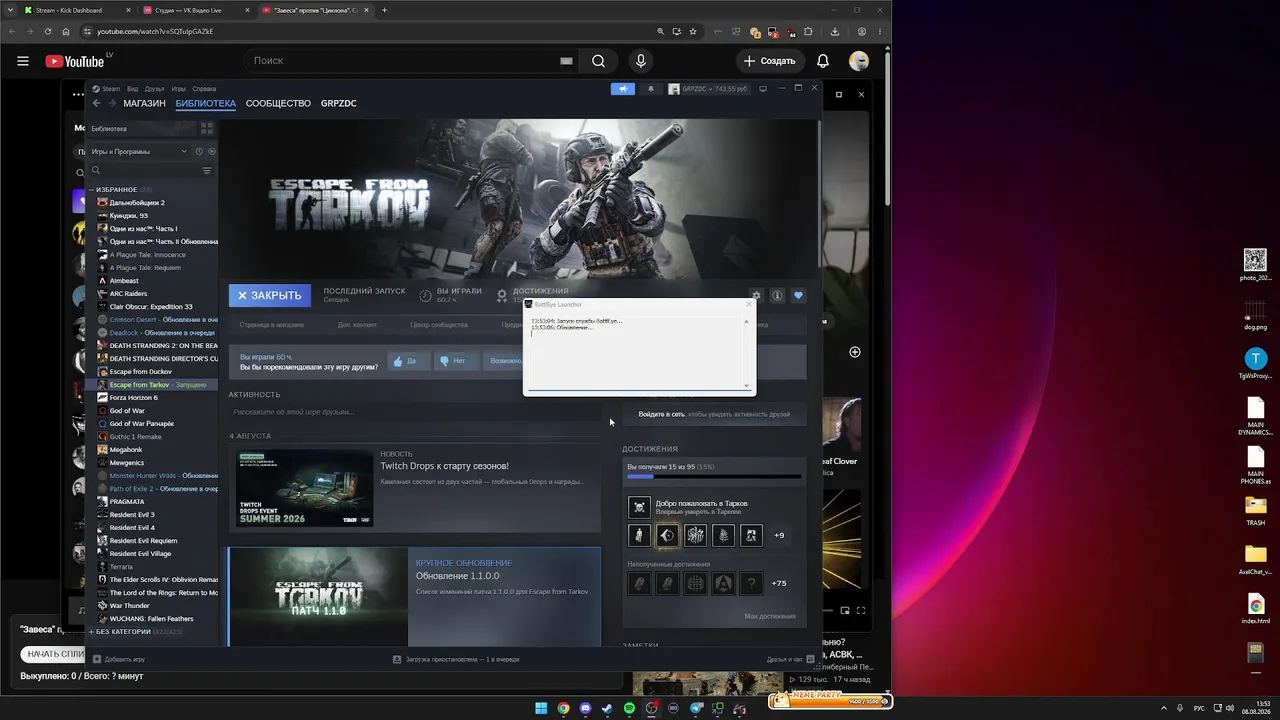Viewport: 1280px width, 720px height.
Task: Start YouTube voice search microphone
Action: [641, 61]
